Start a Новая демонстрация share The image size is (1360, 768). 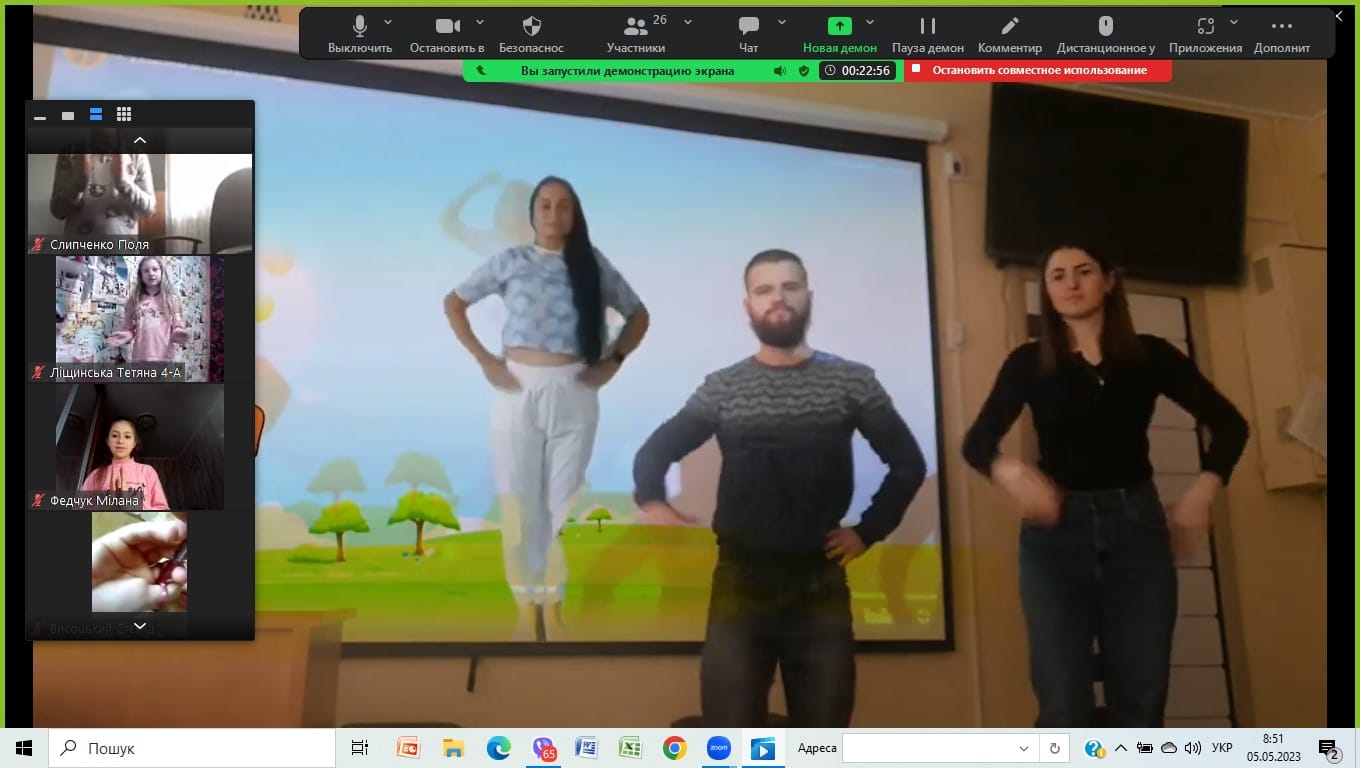[840, 26]
